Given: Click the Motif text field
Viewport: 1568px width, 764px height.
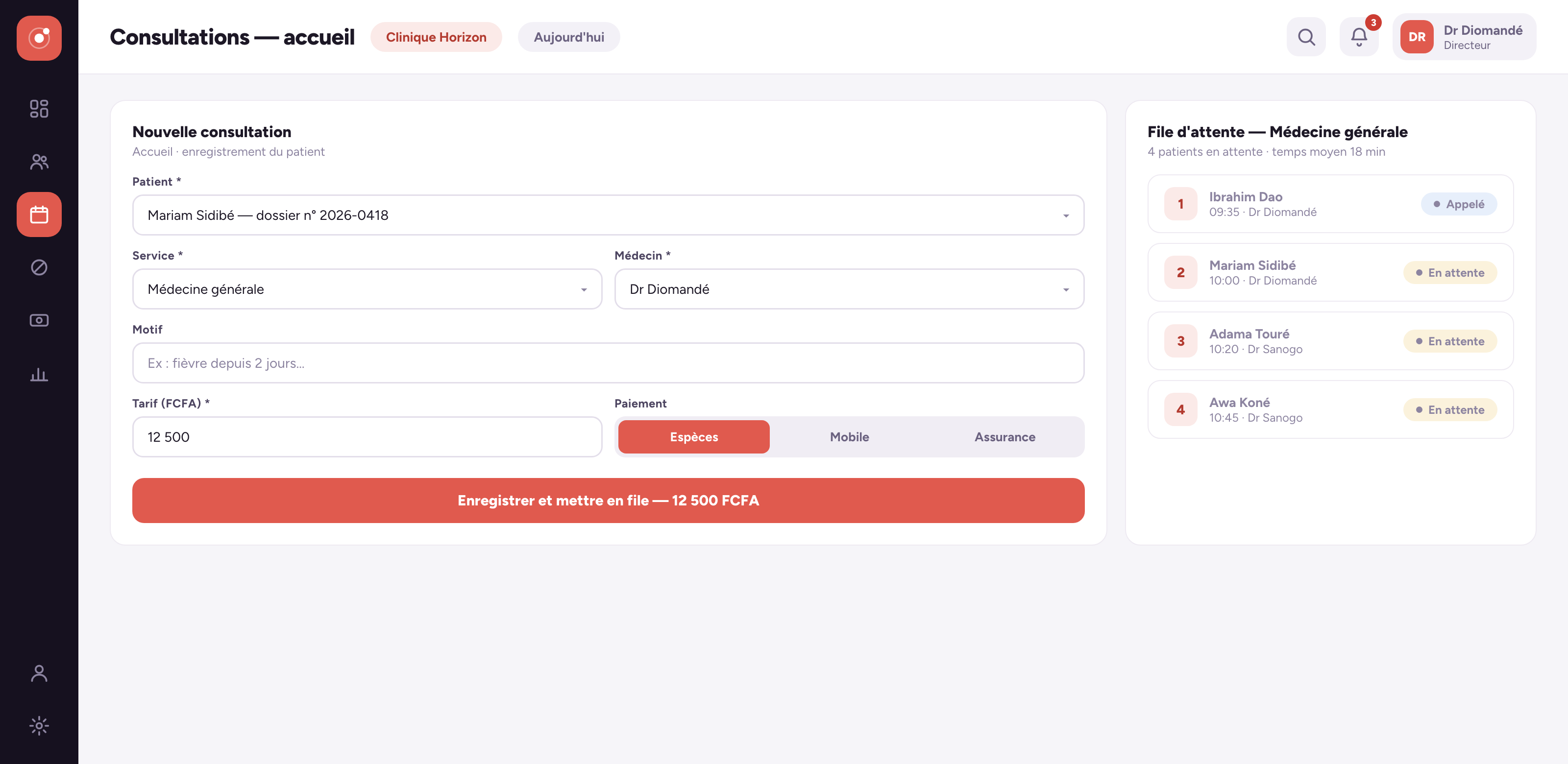Looking at the screenshot, I should pos(608,362).
